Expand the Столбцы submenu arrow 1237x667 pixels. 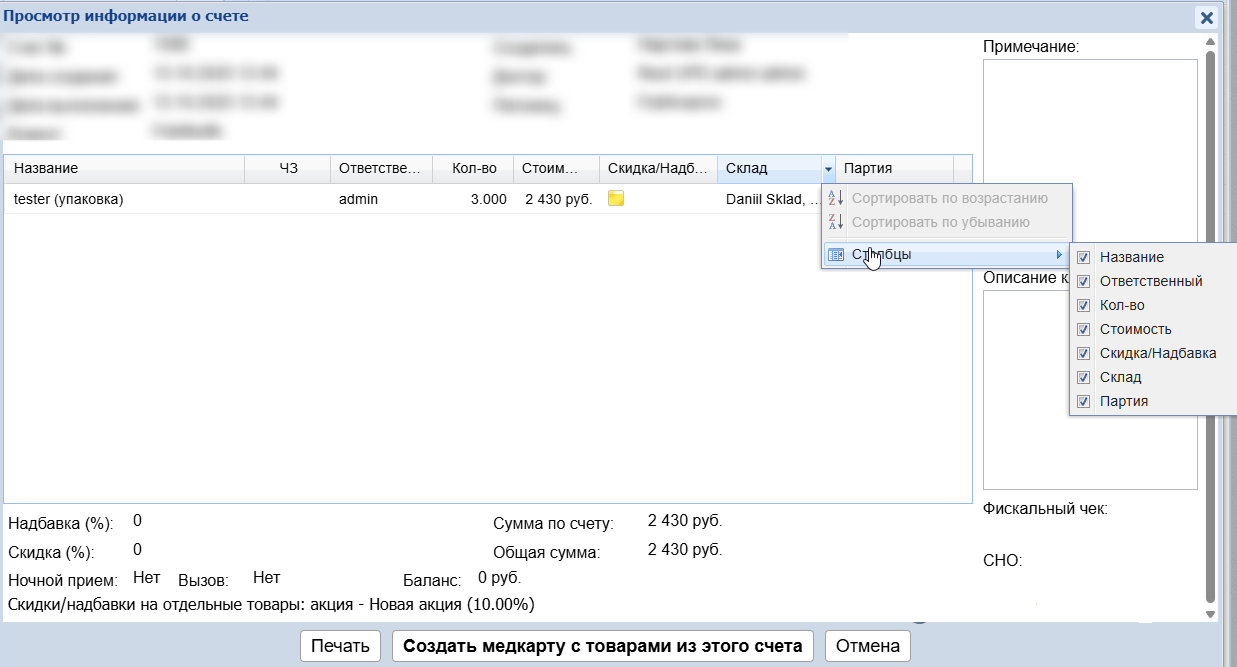[x=1059, y=255]
